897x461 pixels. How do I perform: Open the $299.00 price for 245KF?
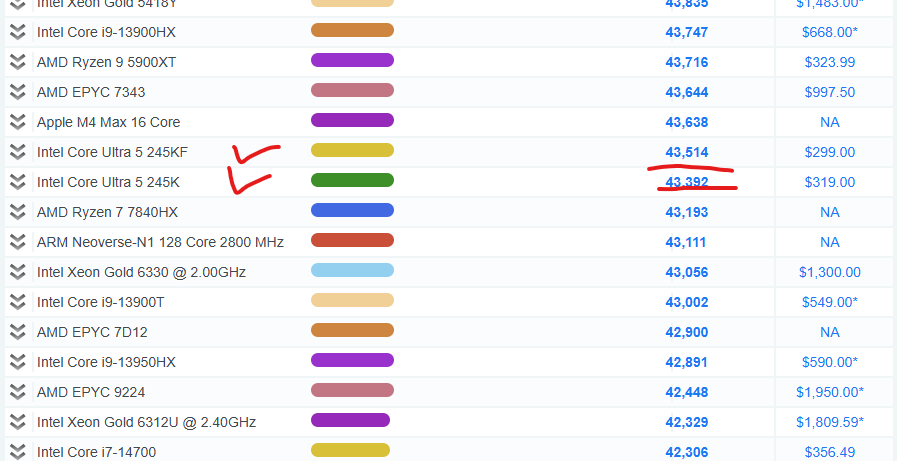tap(829, 153)
